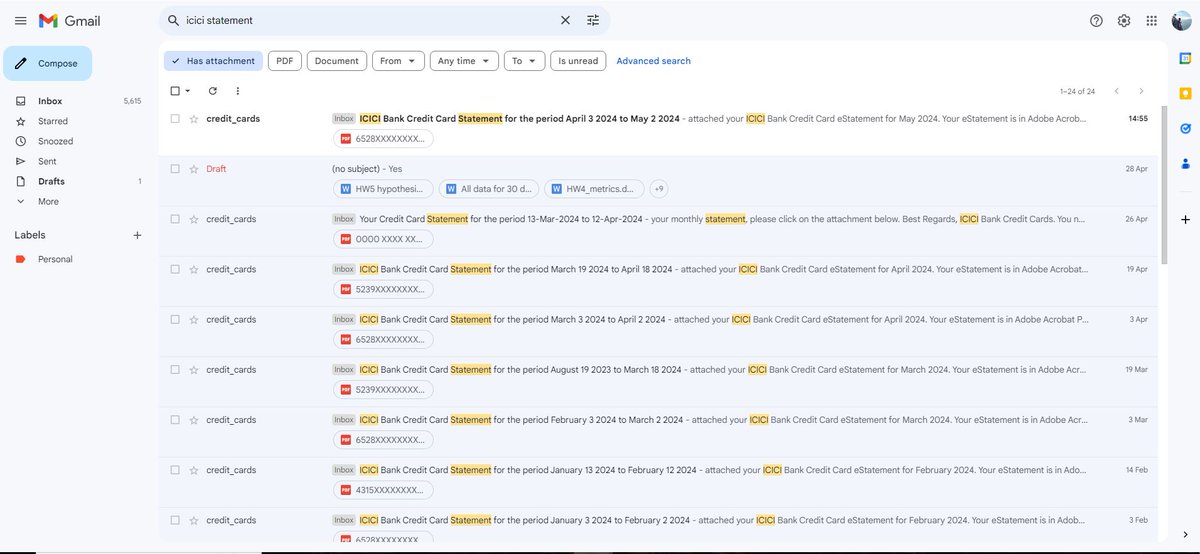Open the Inbox folder
Image resolution: width=1200 pixels, height=554 pixels.
point(50,101)
